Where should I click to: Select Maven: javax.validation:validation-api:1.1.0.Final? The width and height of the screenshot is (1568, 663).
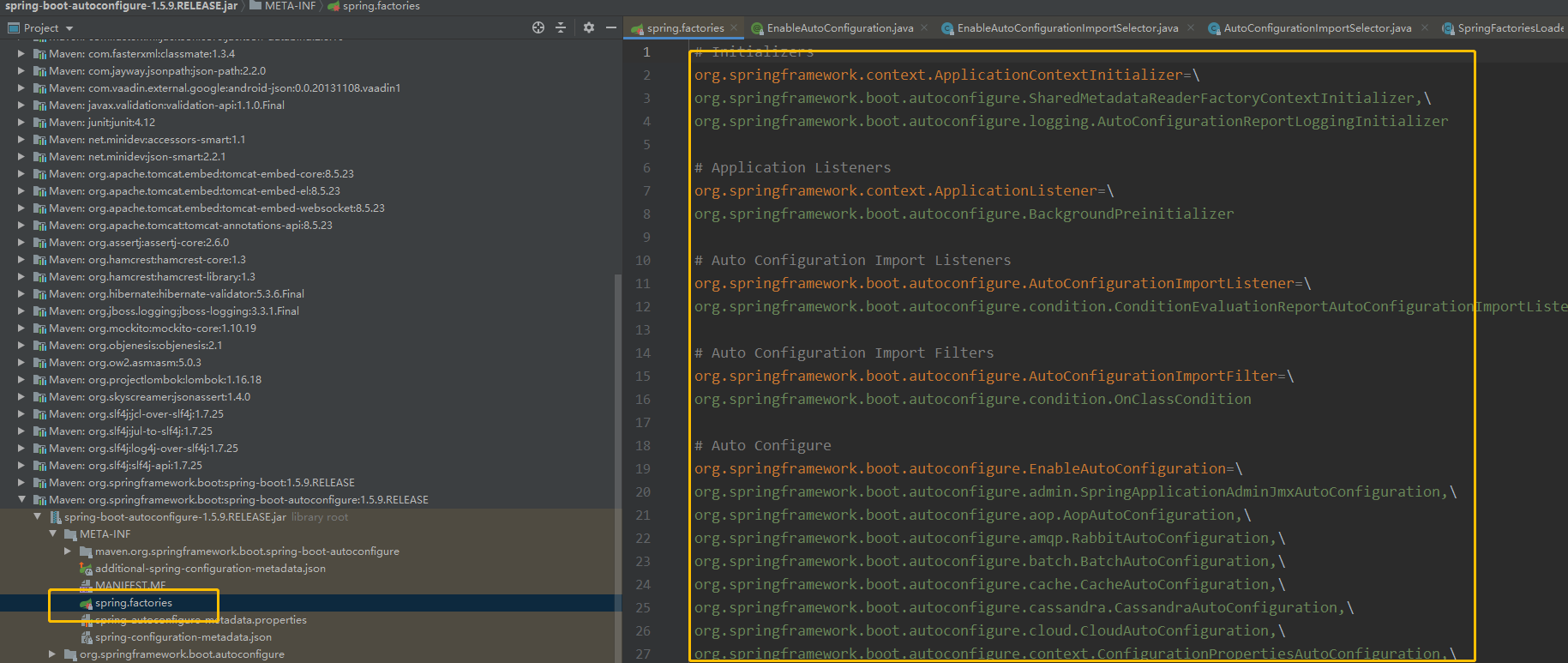166,105
